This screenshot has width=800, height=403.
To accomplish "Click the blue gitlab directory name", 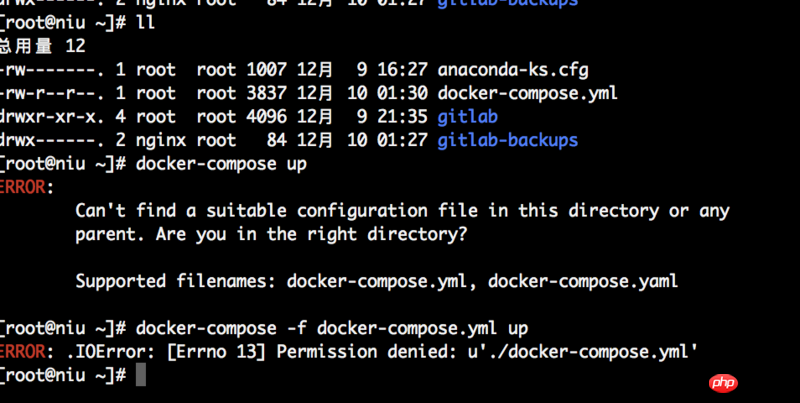I will click(x=467, y=117).
